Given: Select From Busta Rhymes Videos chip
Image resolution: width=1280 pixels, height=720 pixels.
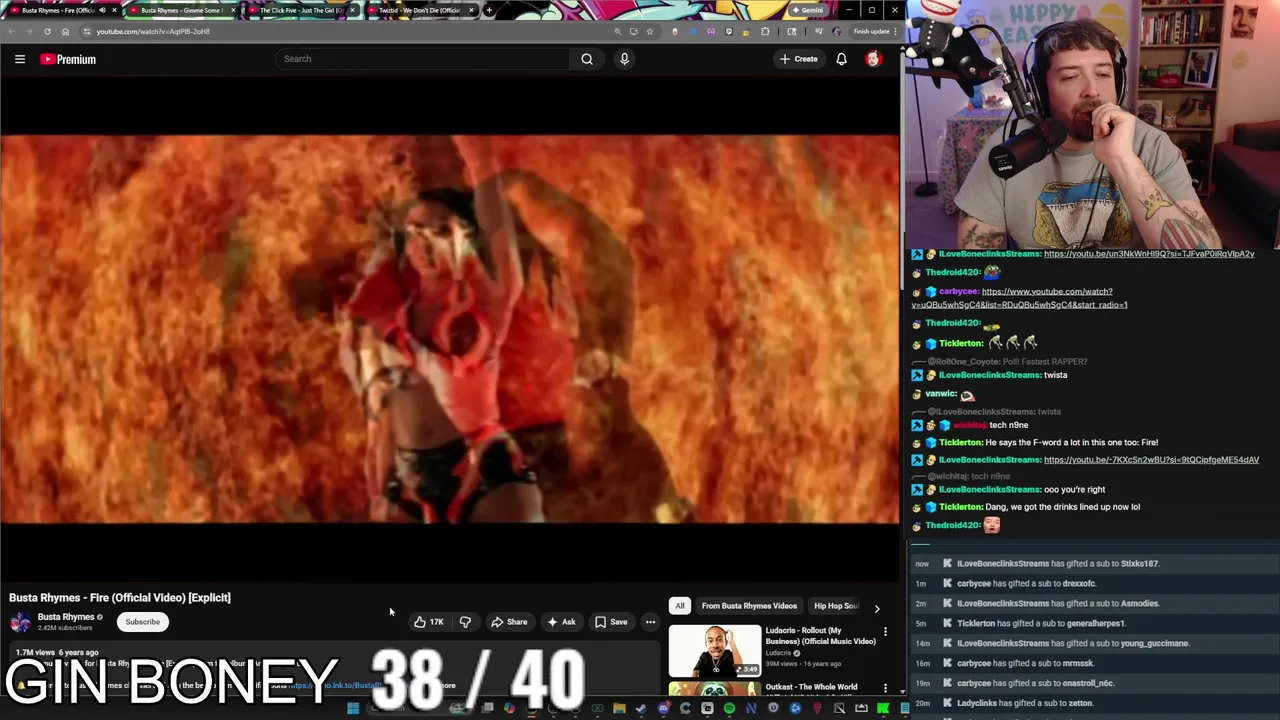Looking at the screenshot, I should point(749,606).
